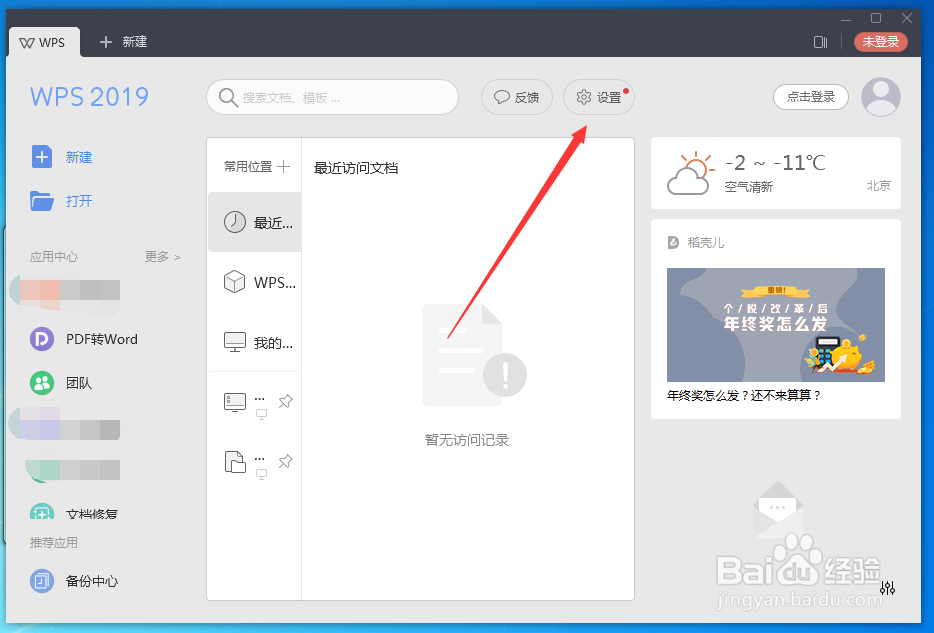934x633 pixels.
Task: Open a new tab via 新建
Action: pos(123,42)
